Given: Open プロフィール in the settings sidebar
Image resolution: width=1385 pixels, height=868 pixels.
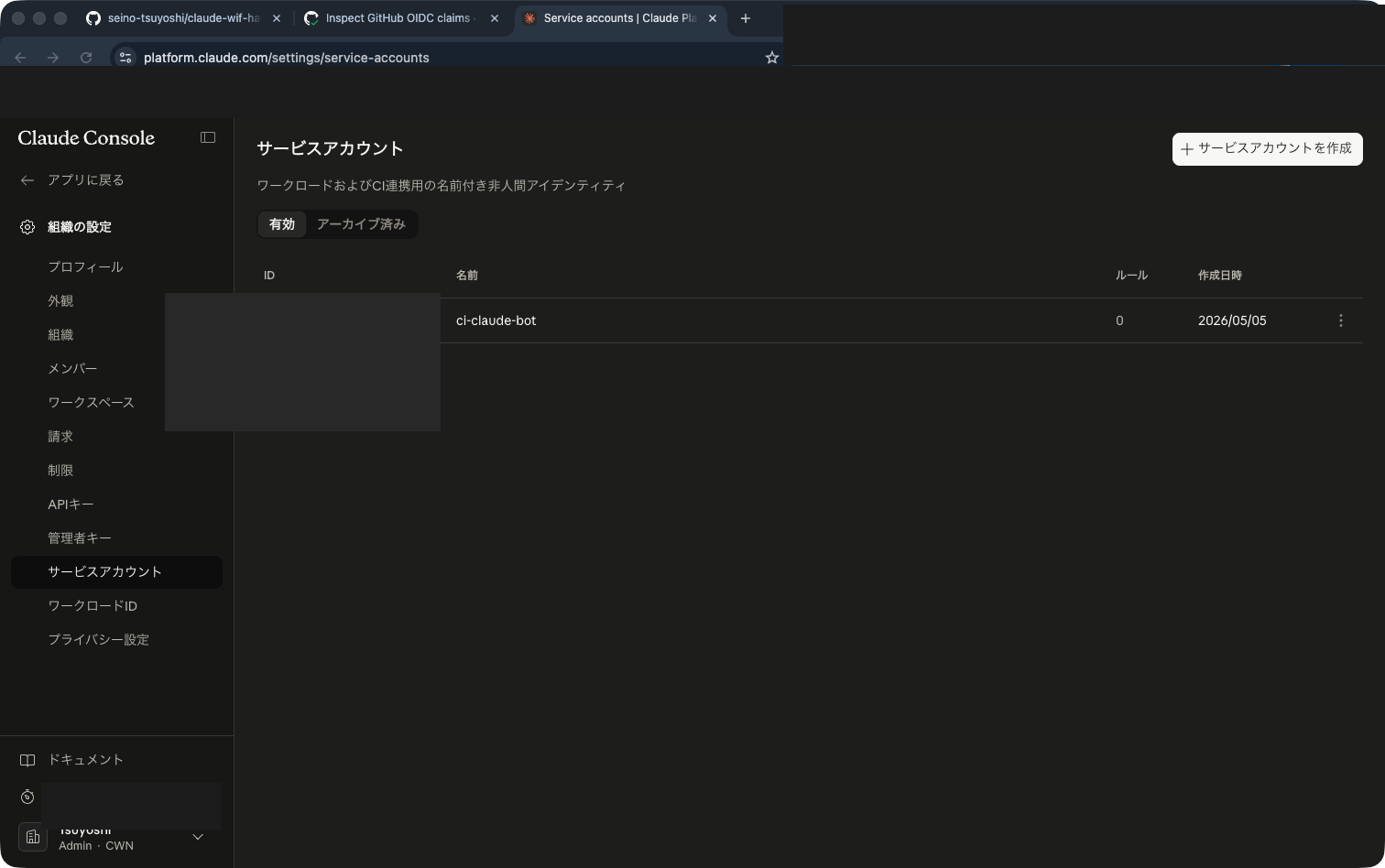Looking at the screenshot, I should (85, 267).
